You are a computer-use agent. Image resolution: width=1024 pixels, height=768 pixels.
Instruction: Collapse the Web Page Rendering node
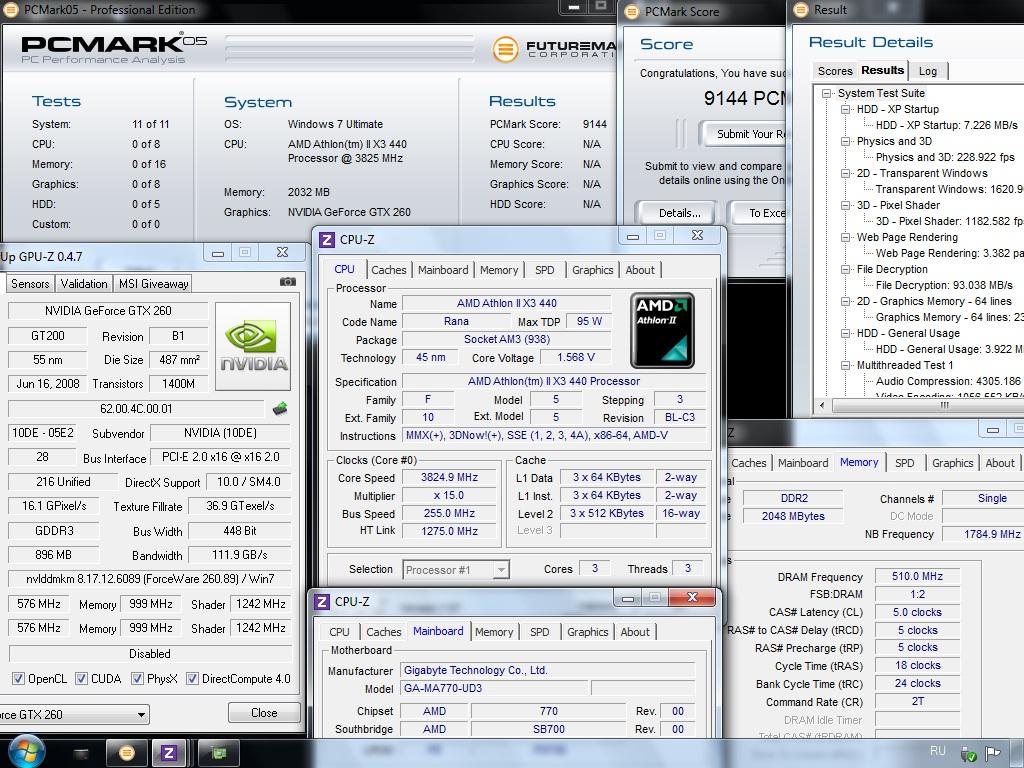845,238
